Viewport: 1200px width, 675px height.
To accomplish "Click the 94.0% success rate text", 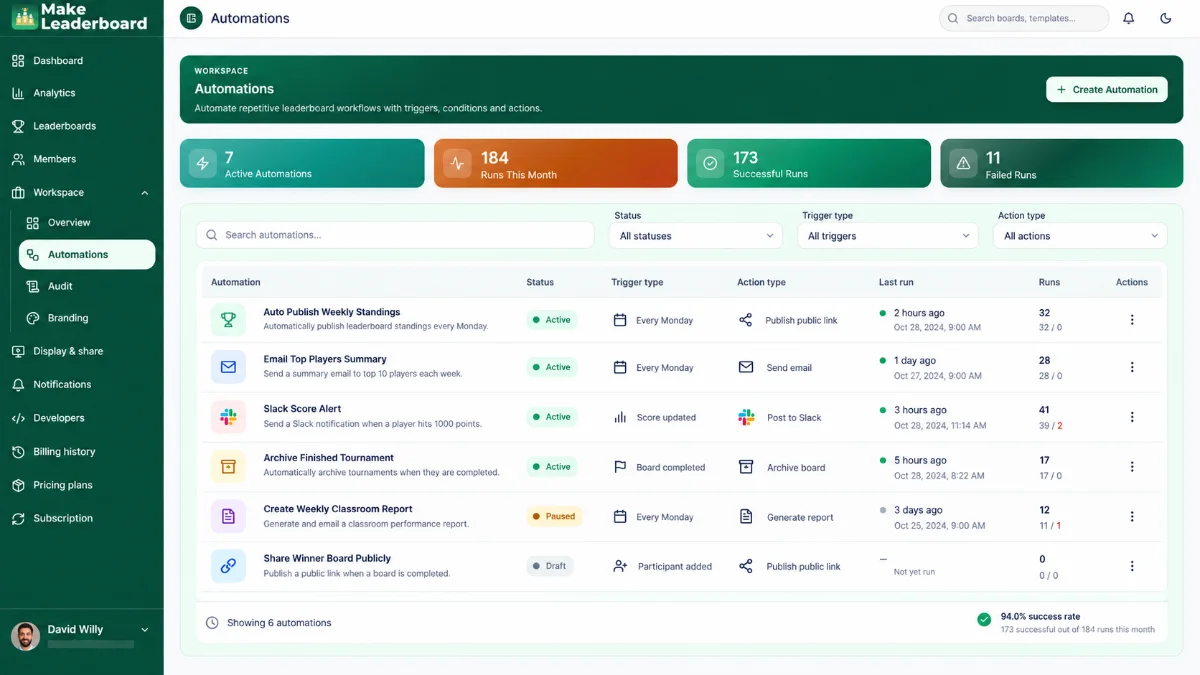I will 1040,617.
